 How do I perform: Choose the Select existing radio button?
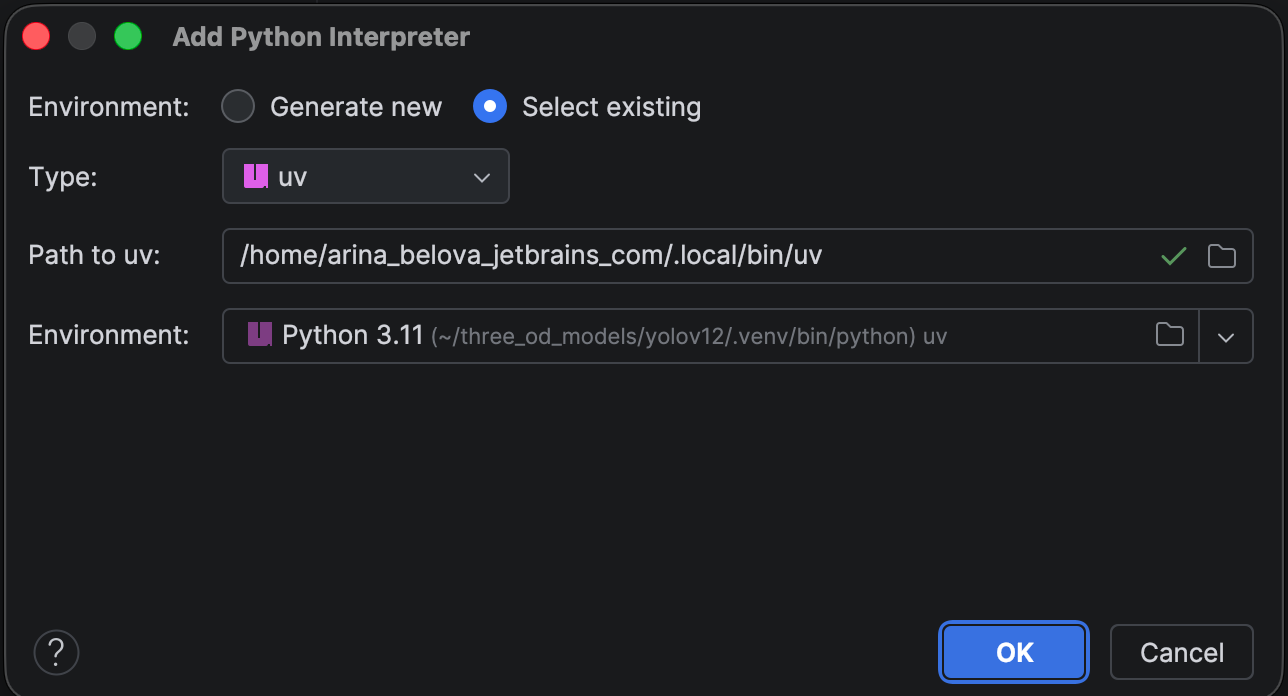[490, 107]
